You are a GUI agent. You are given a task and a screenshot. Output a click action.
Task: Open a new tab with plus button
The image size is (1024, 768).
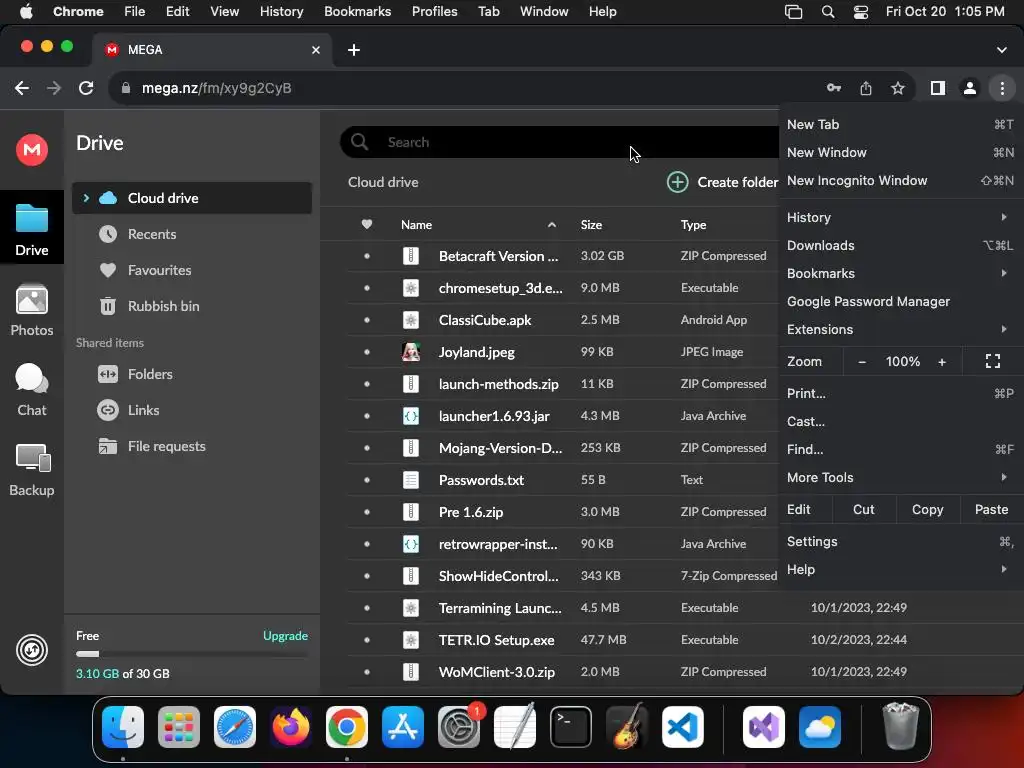(354, 50)
